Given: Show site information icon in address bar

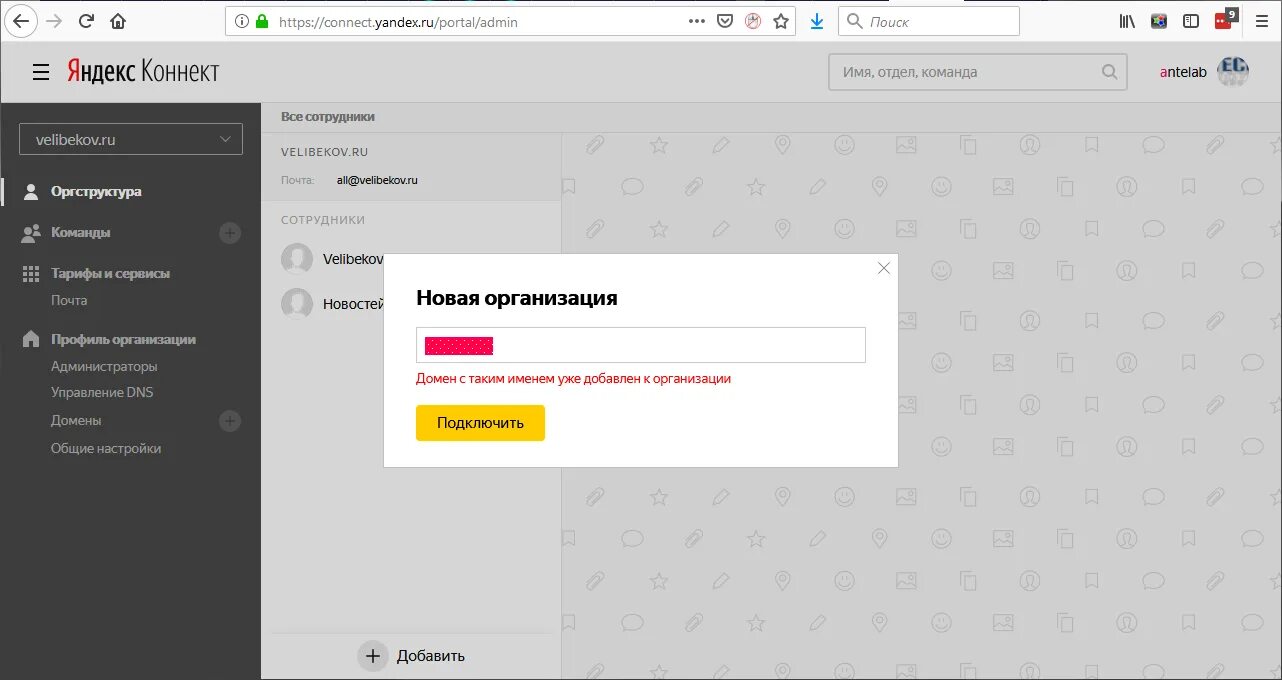Looking at the screenshot, I should pos(242,21).
